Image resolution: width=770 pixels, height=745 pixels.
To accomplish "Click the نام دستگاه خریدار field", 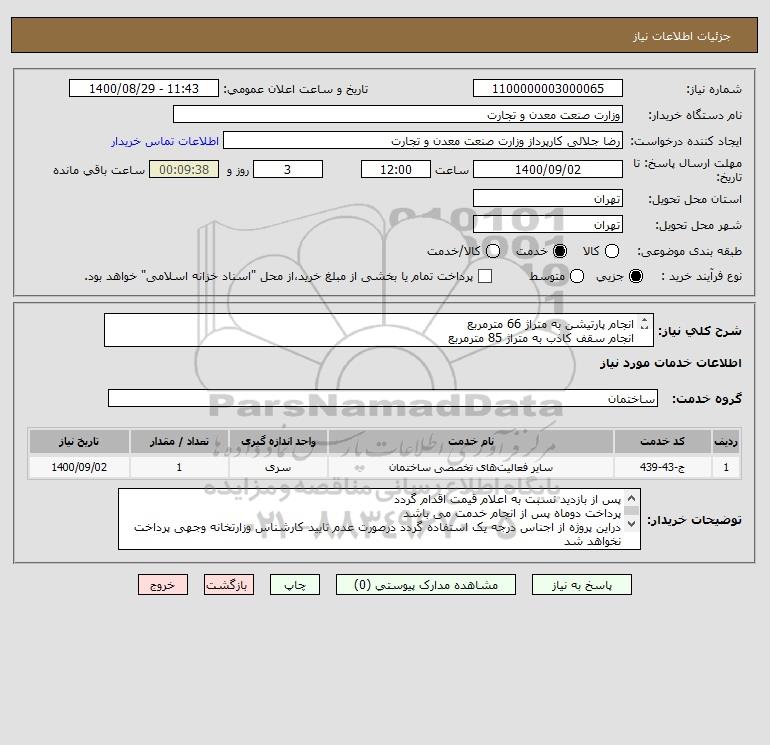I will point(398,114).
